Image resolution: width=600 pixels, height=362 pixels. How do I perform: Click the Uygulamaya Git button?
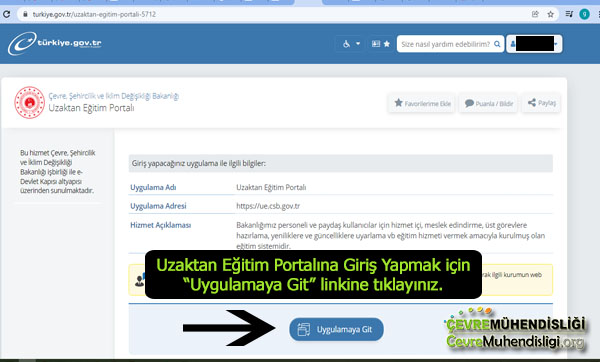coord(336,329)
